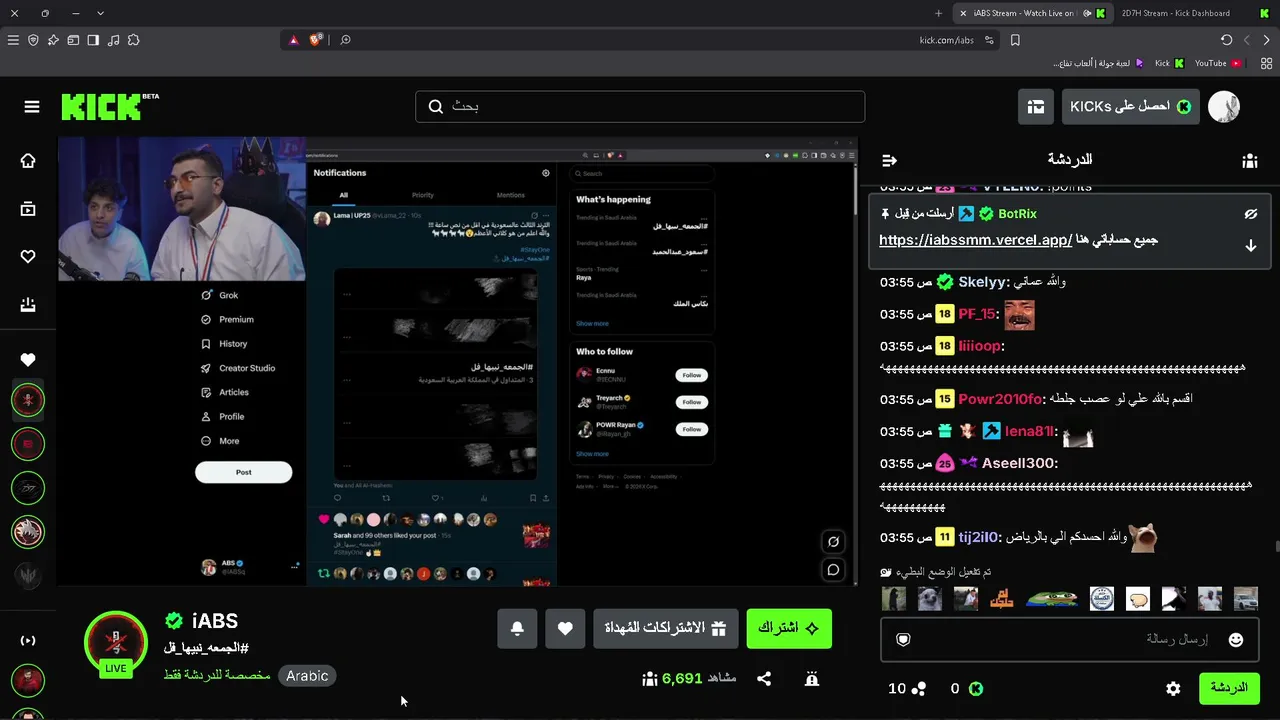This screenshot has width=1280, height=720.
Task: Click the shield identity icon in the message box
Action: 903,640
